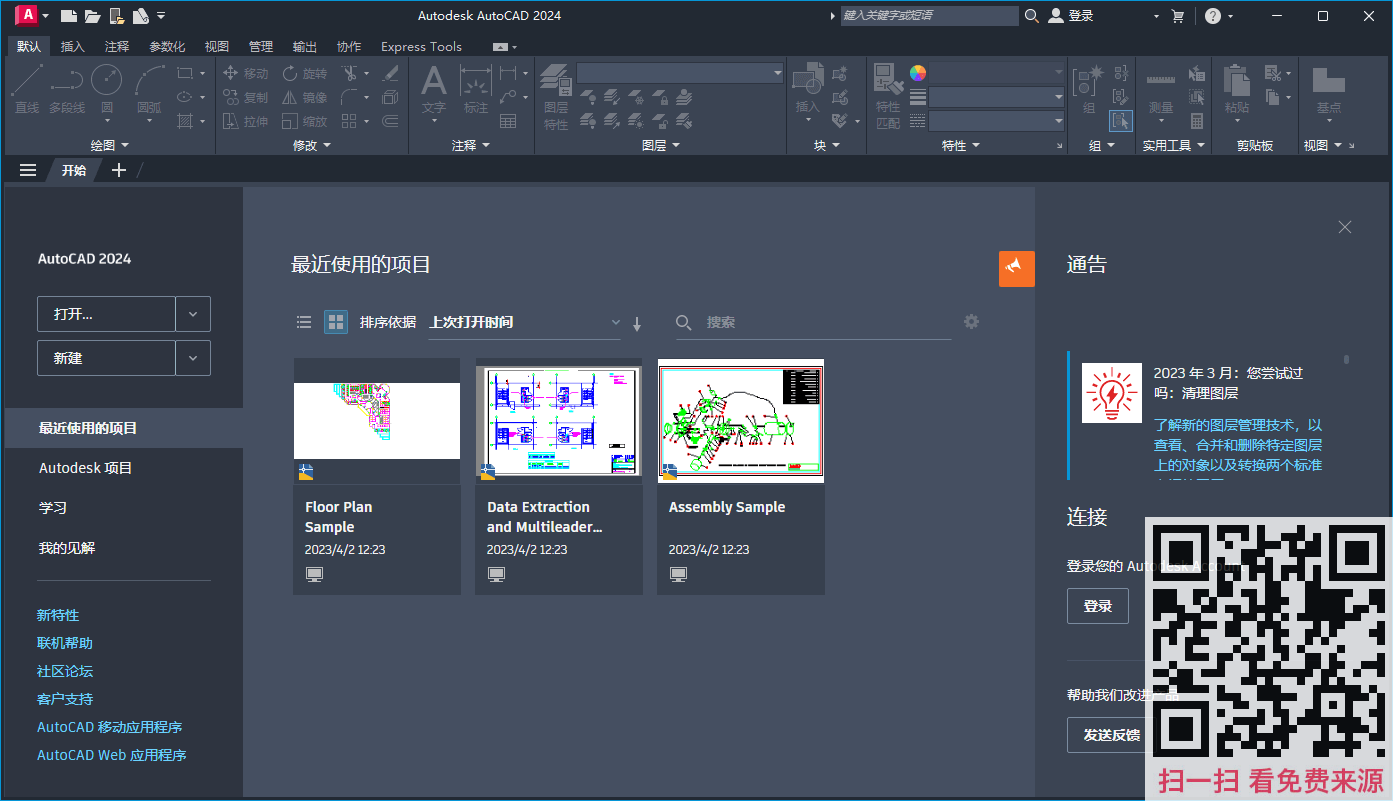The height and width of the screenshot is (801, 1393).
Task: Open the sort-by 上次打开时间 dropdown
Action: click(524, 322)
